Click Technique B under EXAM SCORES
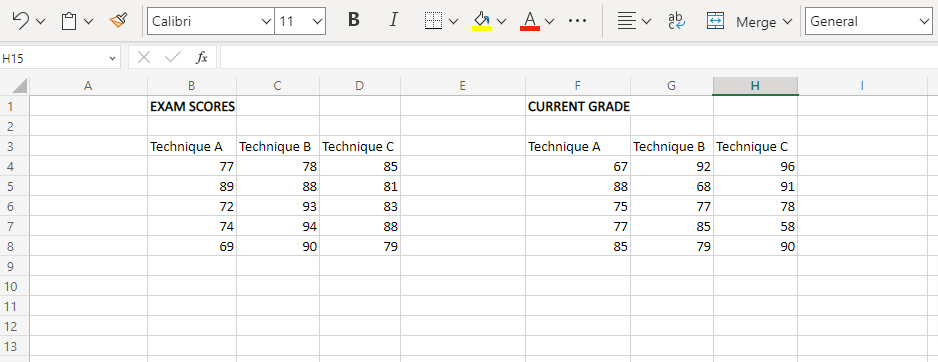 pos(278,146)
